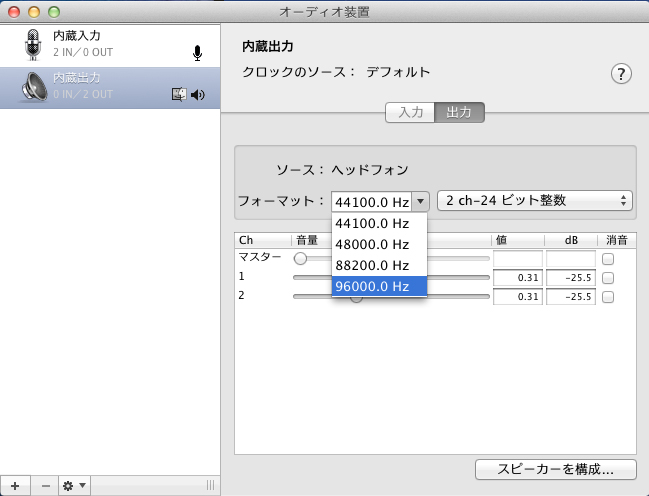Toggle mute checkbox for channel 2
Image resolution: width=649 pixels, height=496 pixels.
click(x=608, y=297)
